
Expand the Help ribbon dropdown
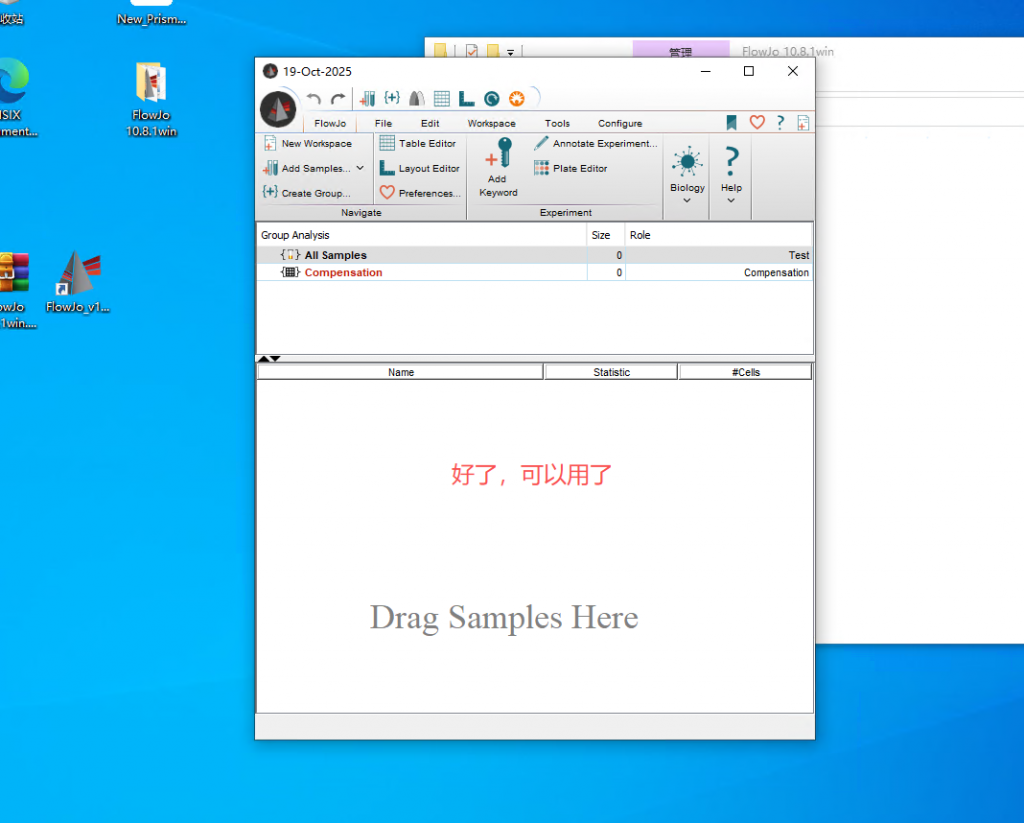point(731,200)
